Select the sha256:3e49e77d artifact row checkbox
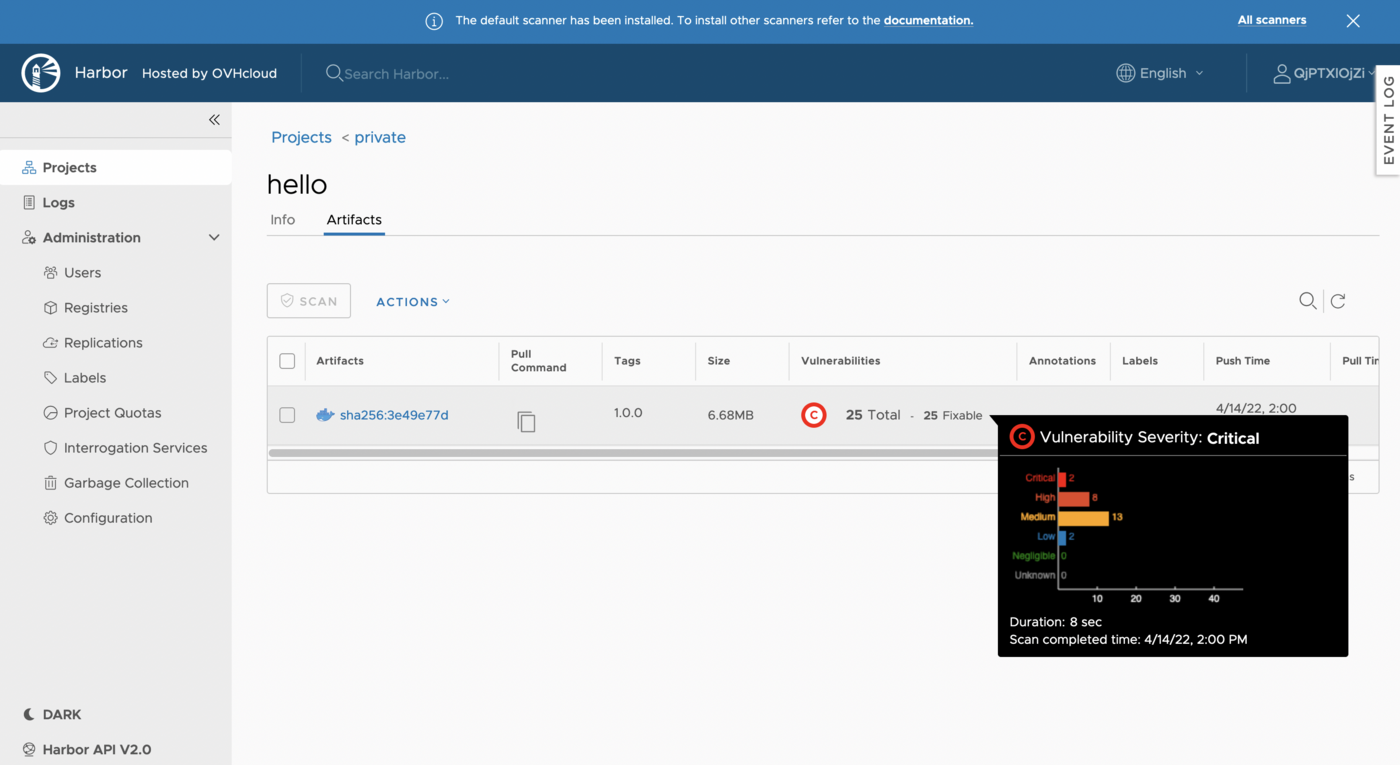The image size is (1400, 765). tap(287, 414)
